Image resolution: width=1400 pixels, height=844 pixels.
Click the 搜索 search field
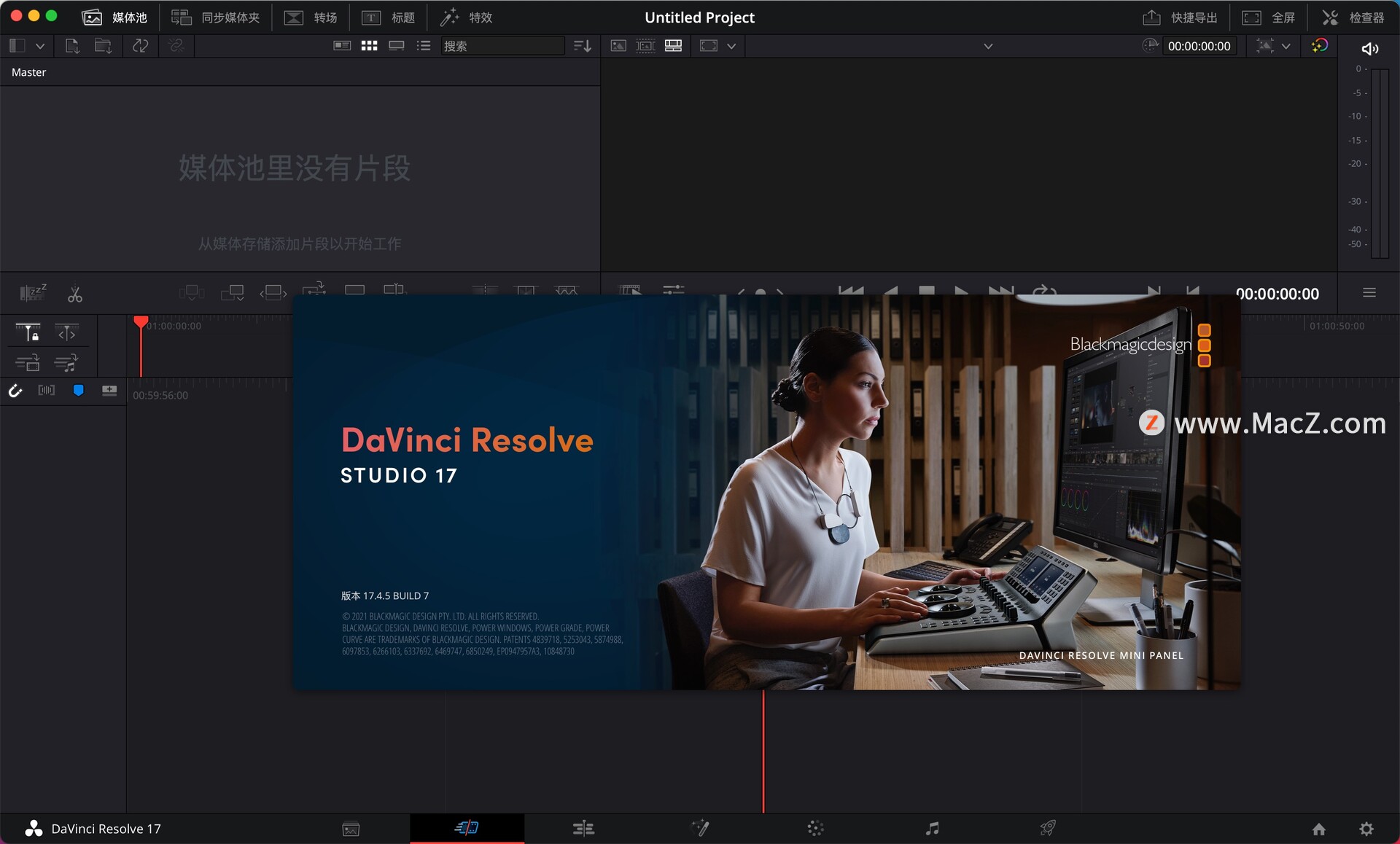[502, 46]
